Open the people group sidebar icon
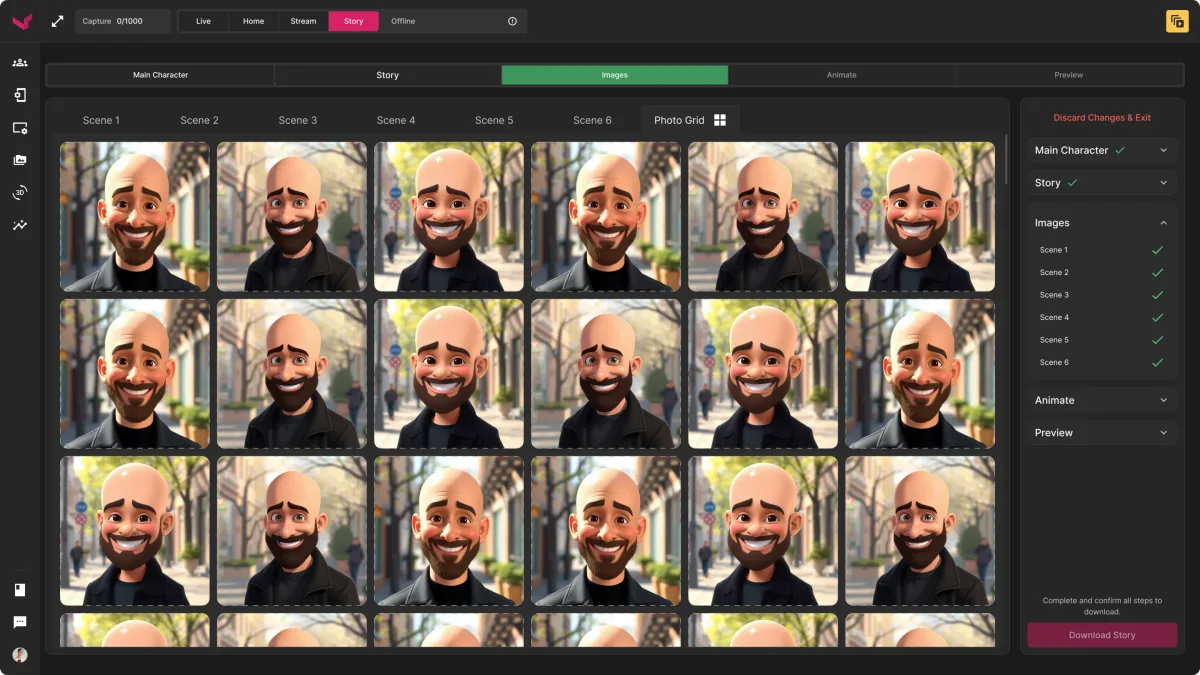 click(20, 62)
